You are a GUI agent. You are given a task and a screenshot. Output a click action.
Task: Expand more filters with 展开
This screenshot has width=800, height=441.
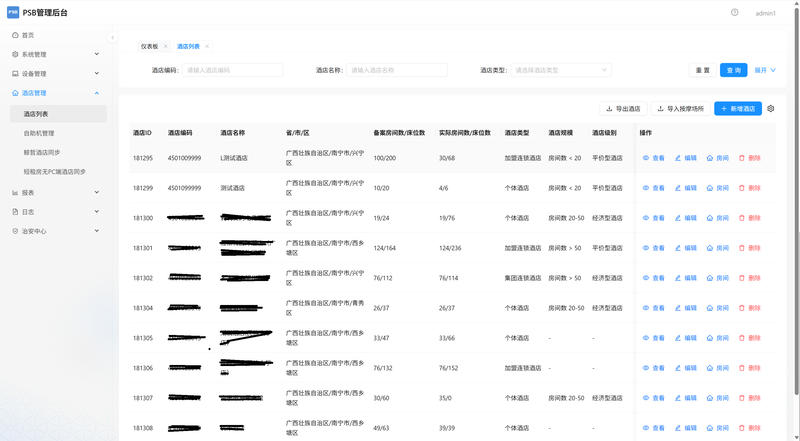click(x=765, y=70)
